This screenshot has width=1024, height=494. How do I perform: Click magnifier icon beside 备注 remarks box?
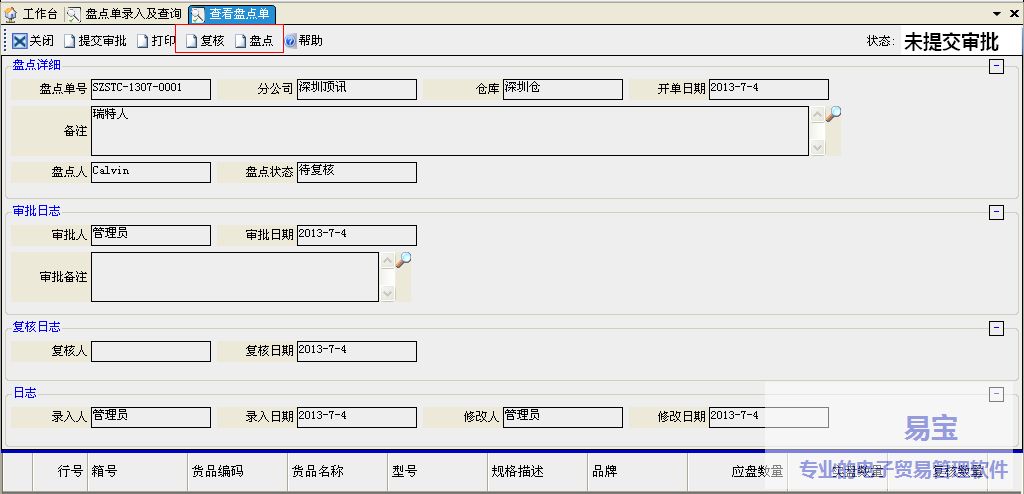tap(833, 115)
